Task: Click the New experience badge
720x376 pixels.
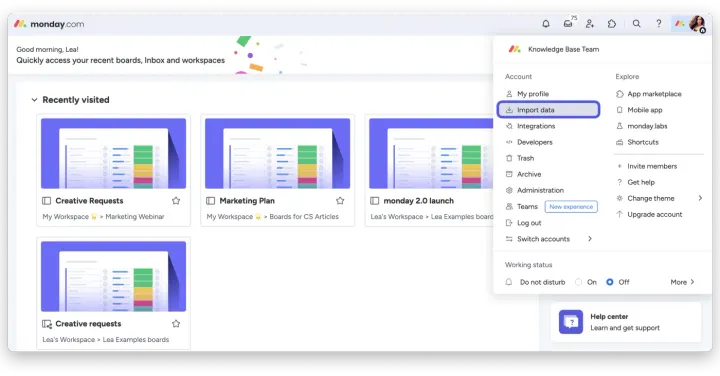Action: 571,207
